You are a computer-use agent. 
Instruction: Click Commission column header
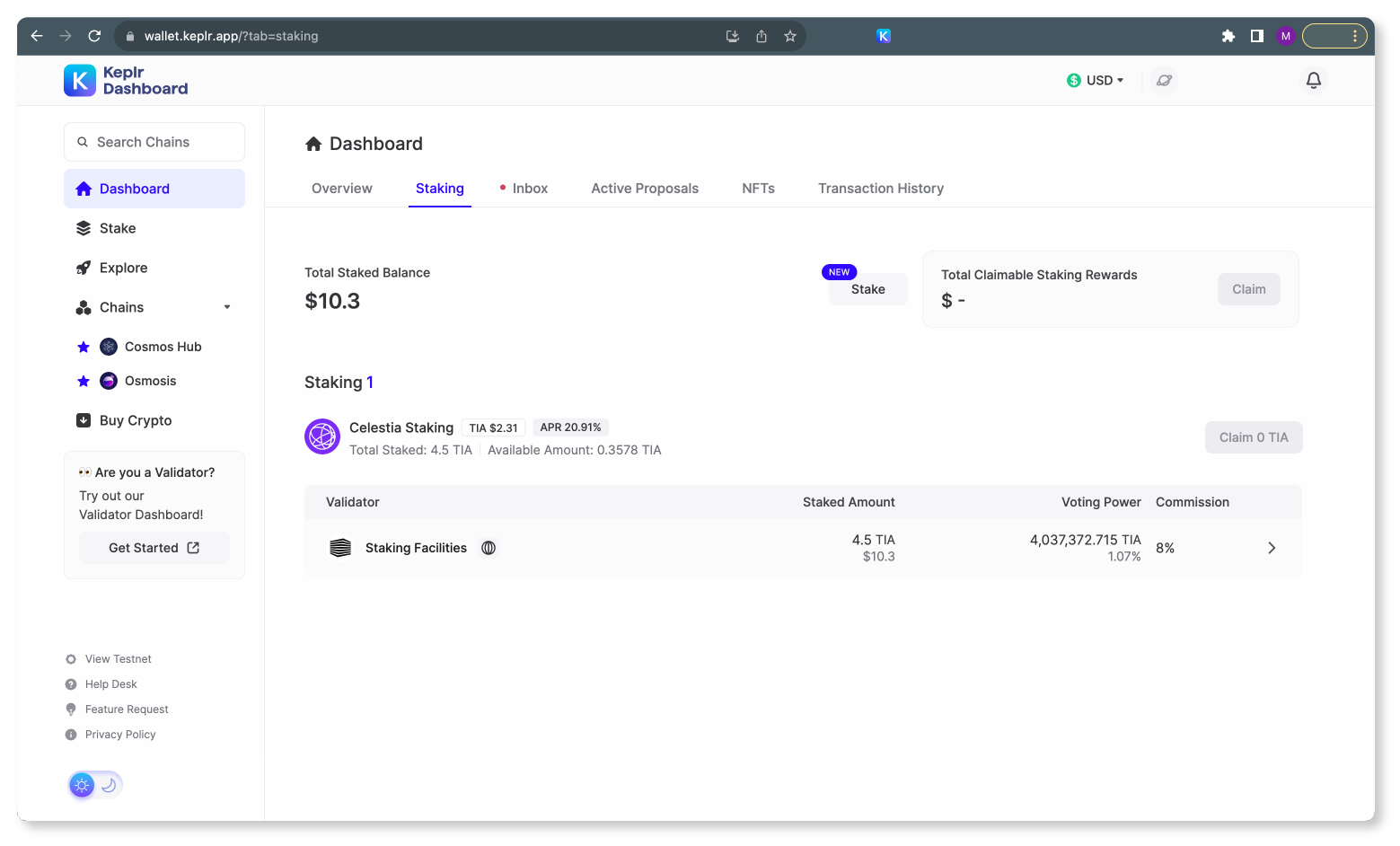(1193, 502)
